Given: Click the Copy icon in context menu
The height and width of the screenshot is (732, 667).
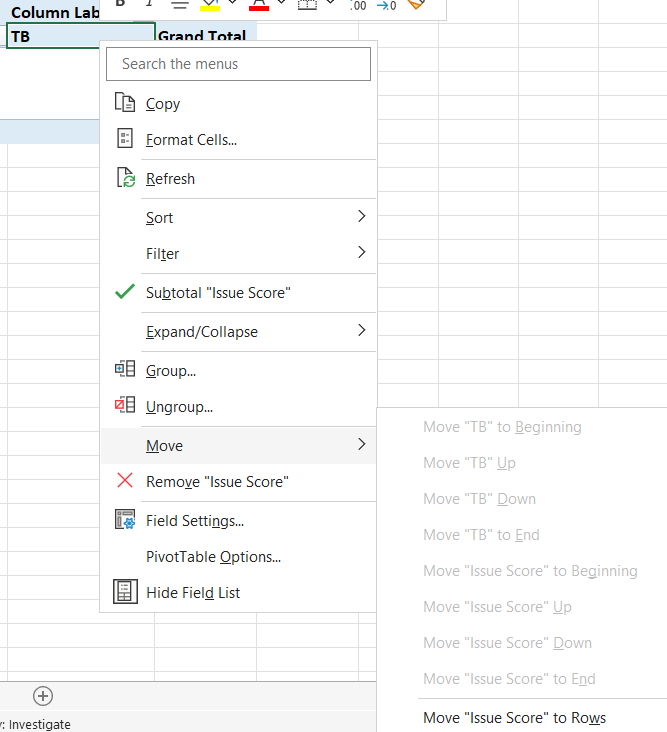Looking at the screenshot, I should 125,102.
